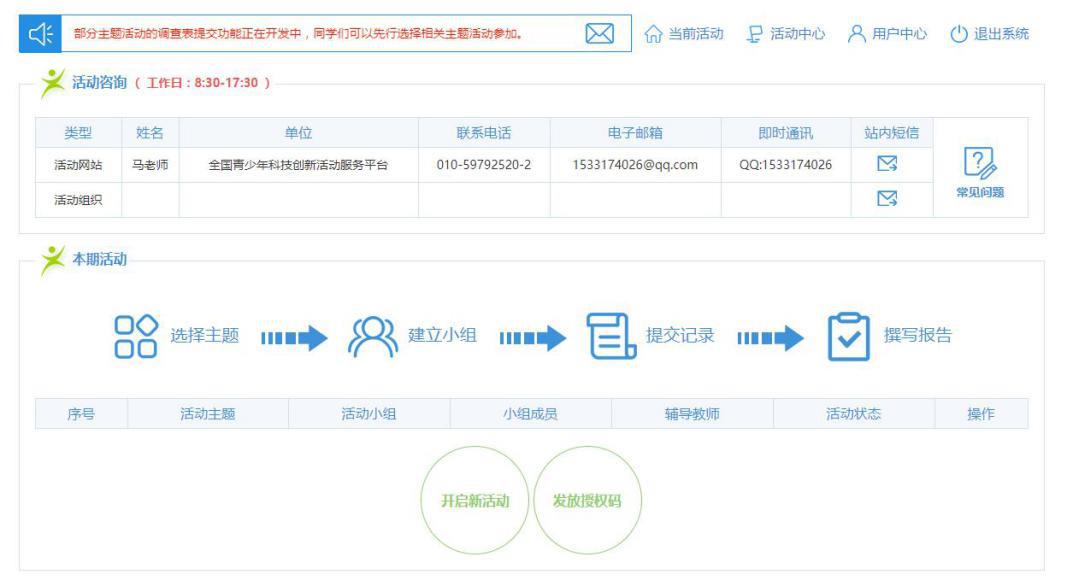
Task: Click the 即时通讯 column header
Action: coord(785,133)
